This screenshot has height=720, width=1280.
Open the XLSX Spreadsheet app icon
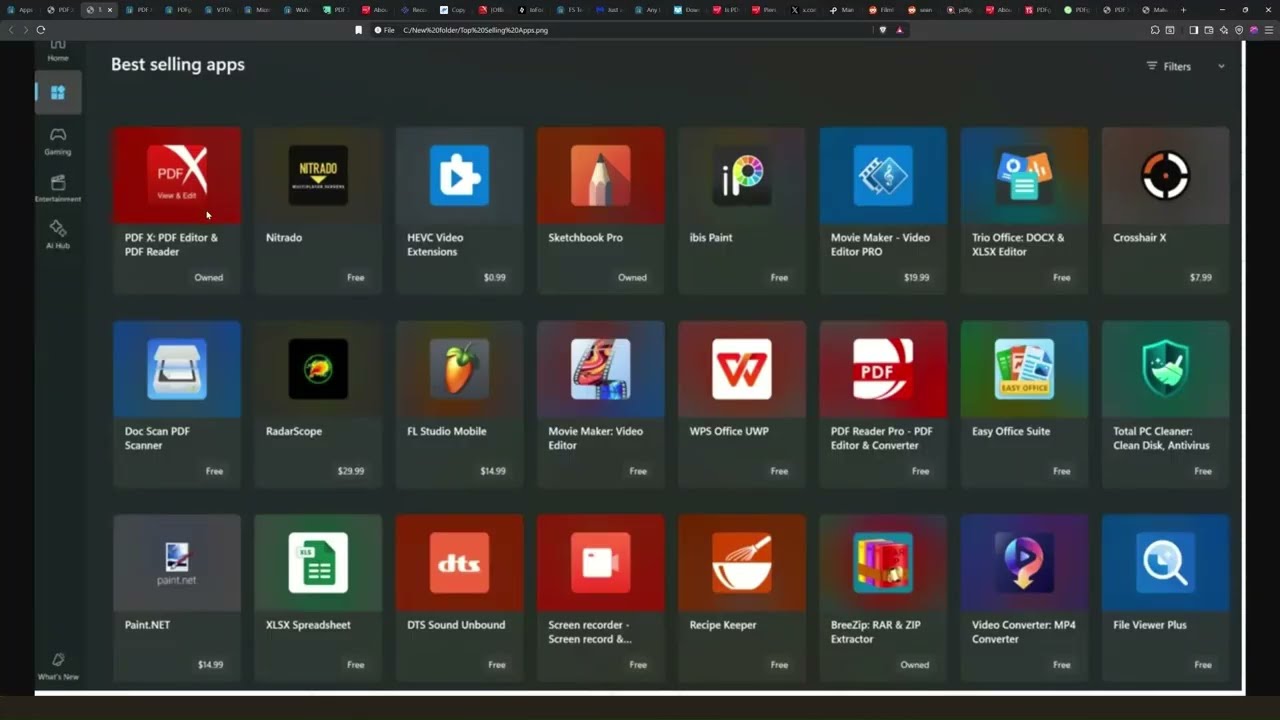pos(318,562)
